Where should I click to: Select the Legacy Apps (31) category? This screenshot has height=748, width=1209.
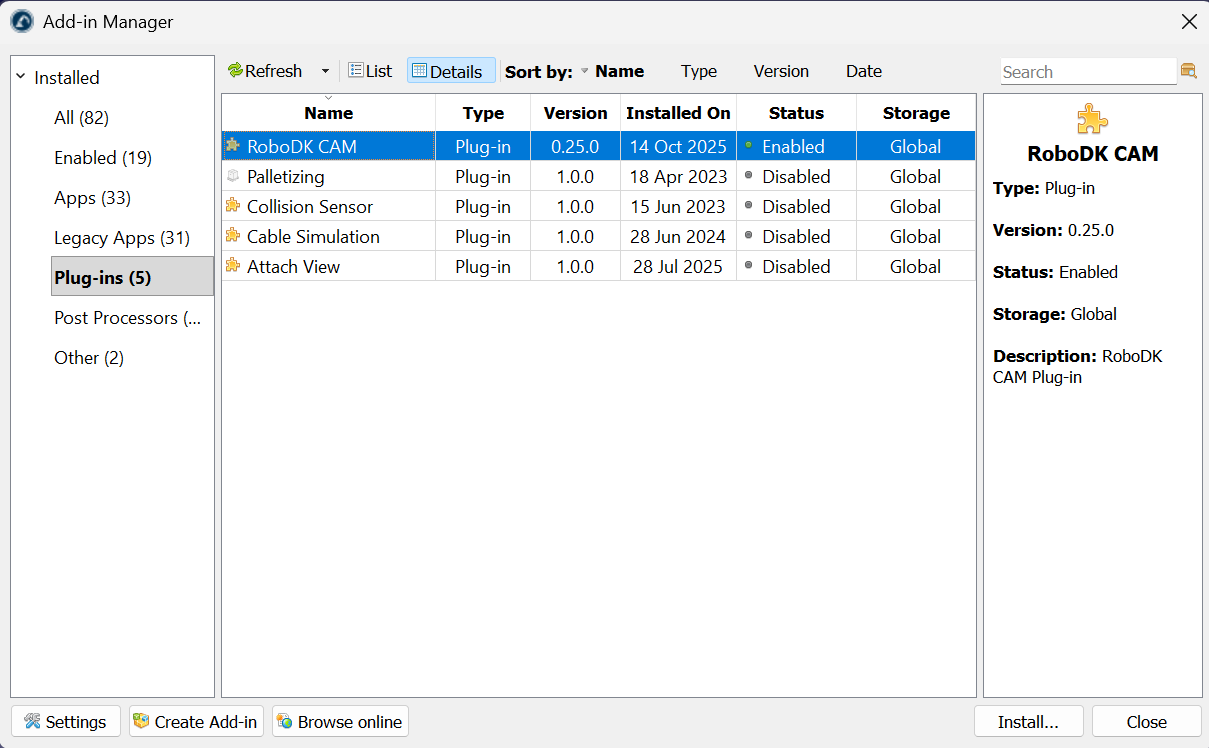pos(121,238)
